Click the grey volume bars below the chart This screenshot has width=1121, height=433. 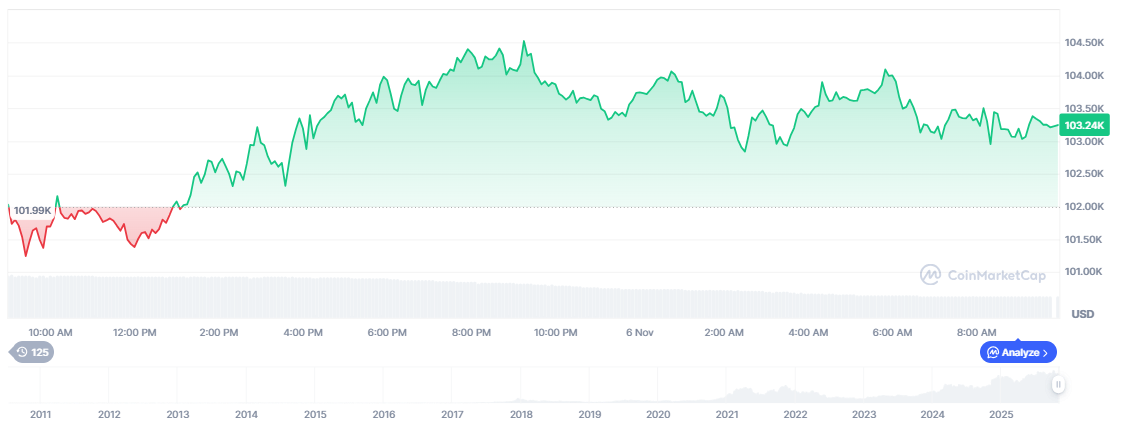[500, 298]
